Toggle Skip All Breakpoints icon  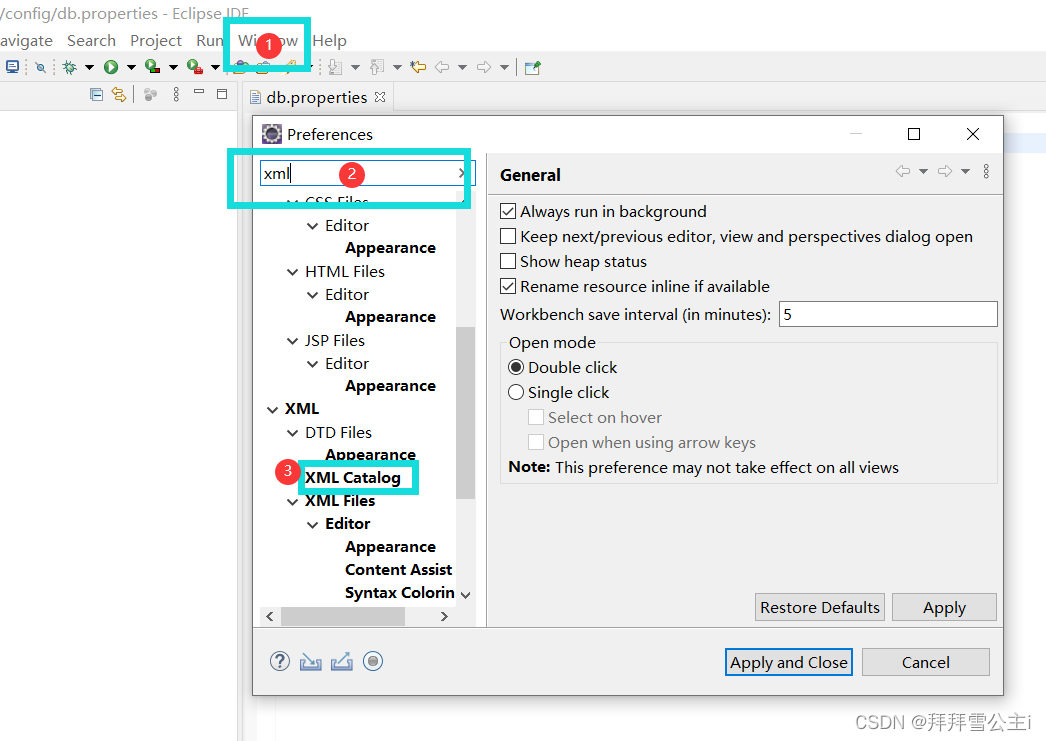41,67
